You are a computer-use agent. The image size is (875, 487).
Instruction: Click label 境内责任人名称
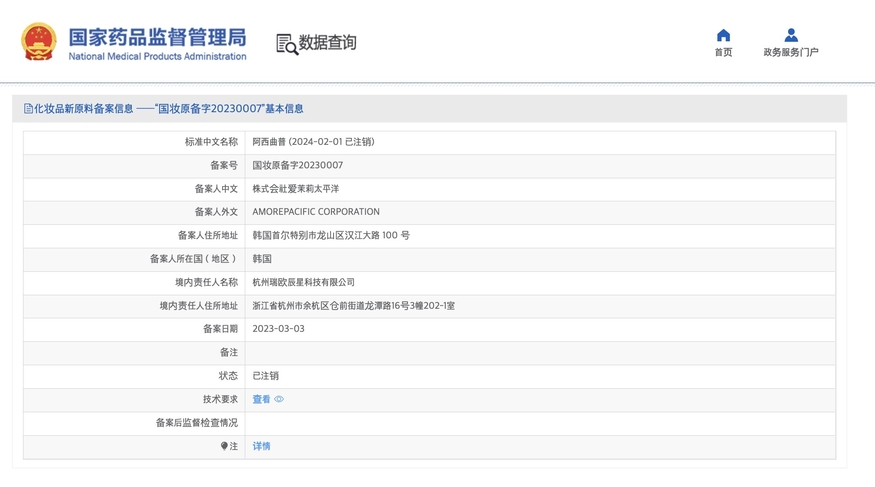tap(206, 282)
